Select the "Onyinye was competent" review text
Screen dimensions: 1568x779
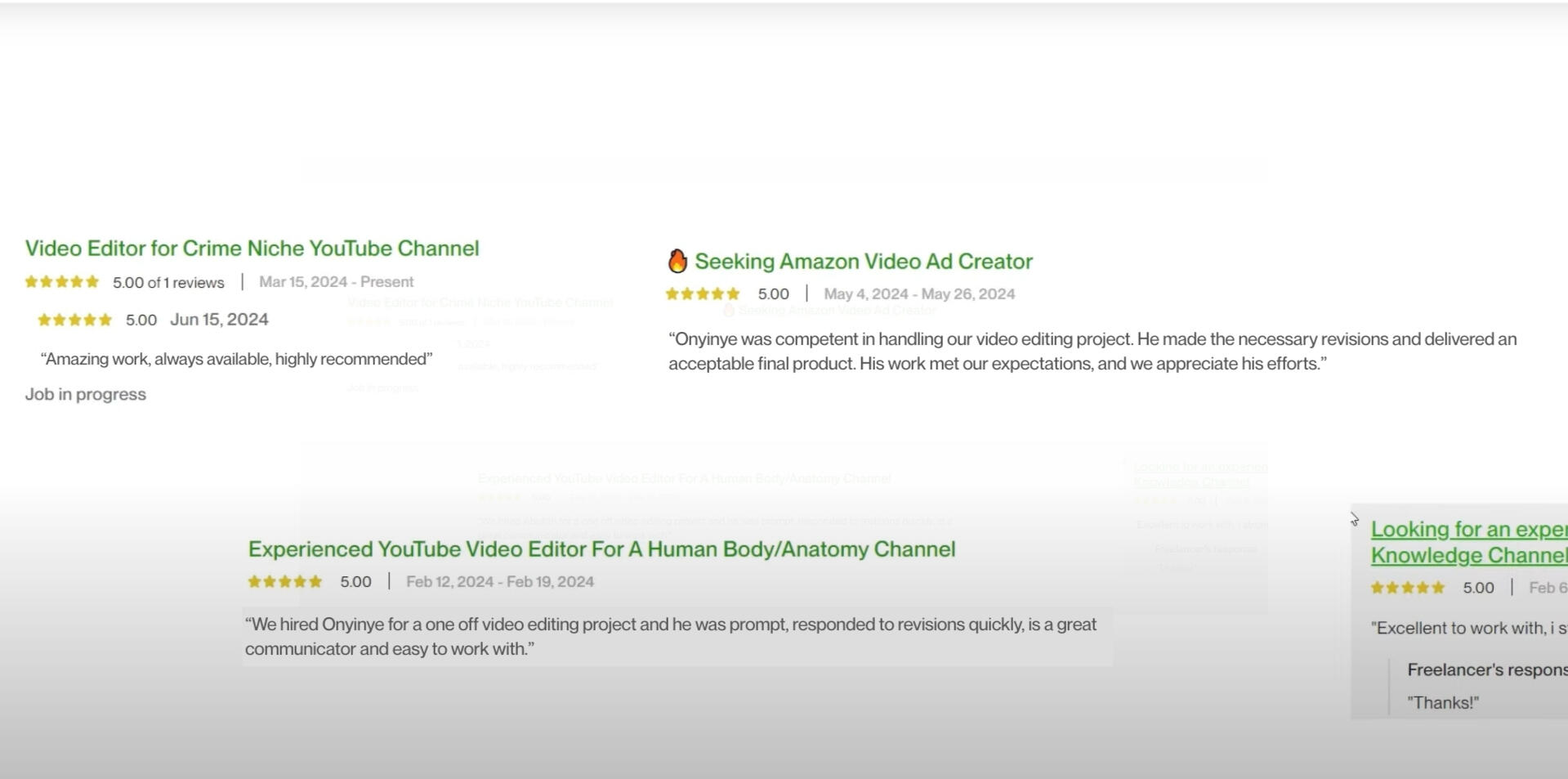[1092, 351]
